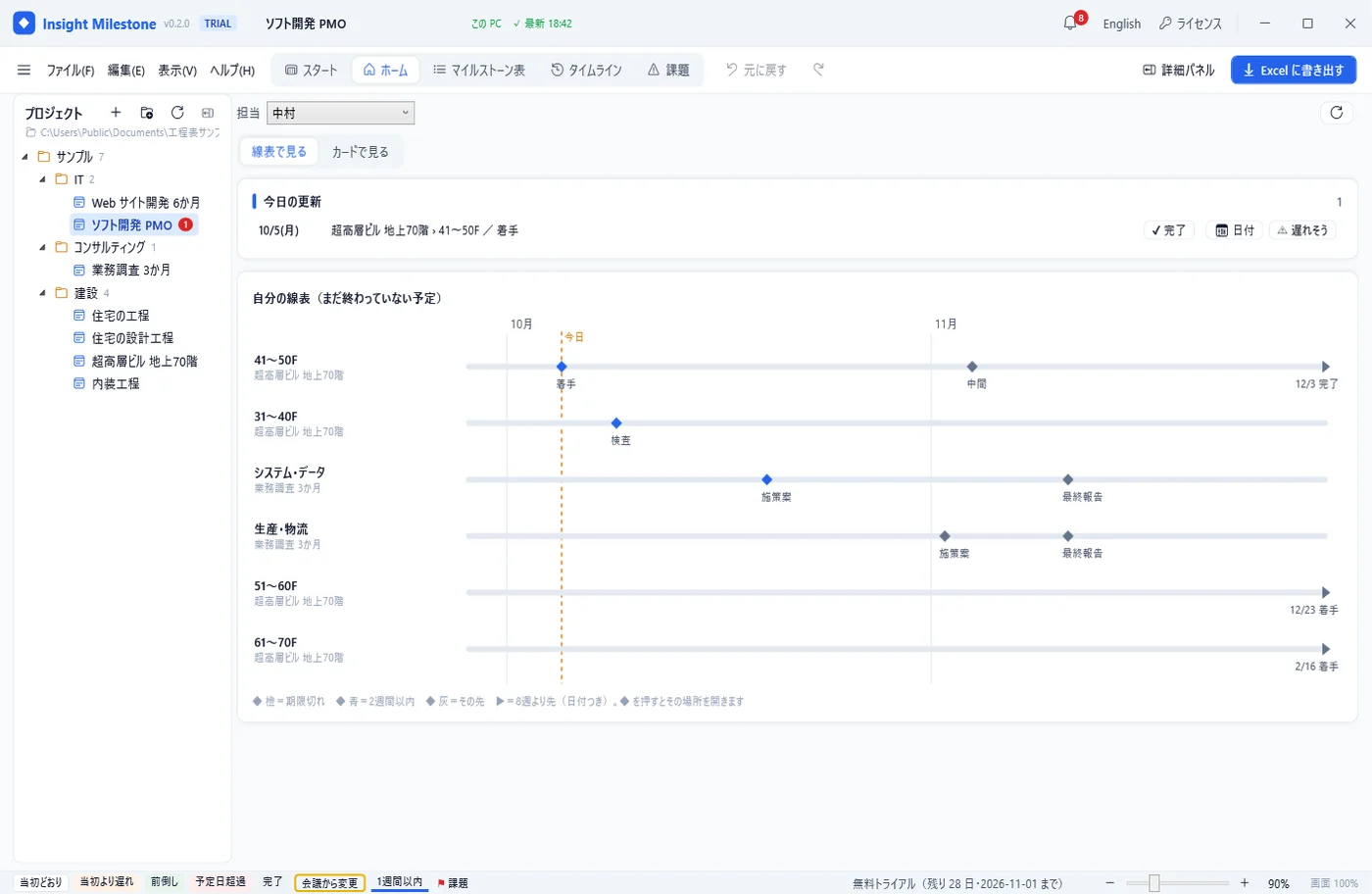Click the 着手 diamond on 41～50F row

click(x=562, y=367)
